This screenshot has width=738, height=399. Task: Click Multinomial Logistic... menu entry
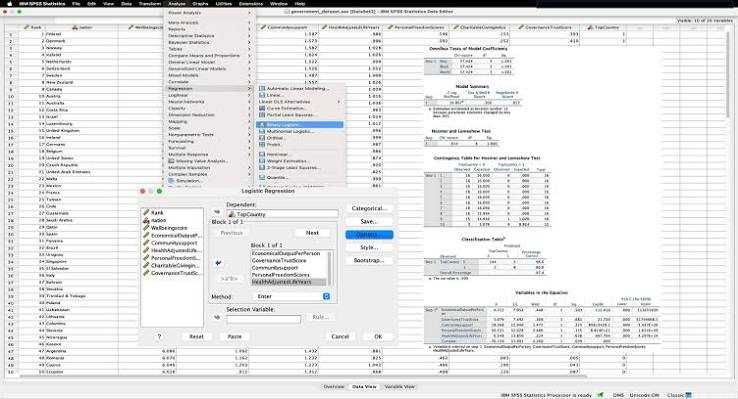pyautogui.click(x=300, y=131)
